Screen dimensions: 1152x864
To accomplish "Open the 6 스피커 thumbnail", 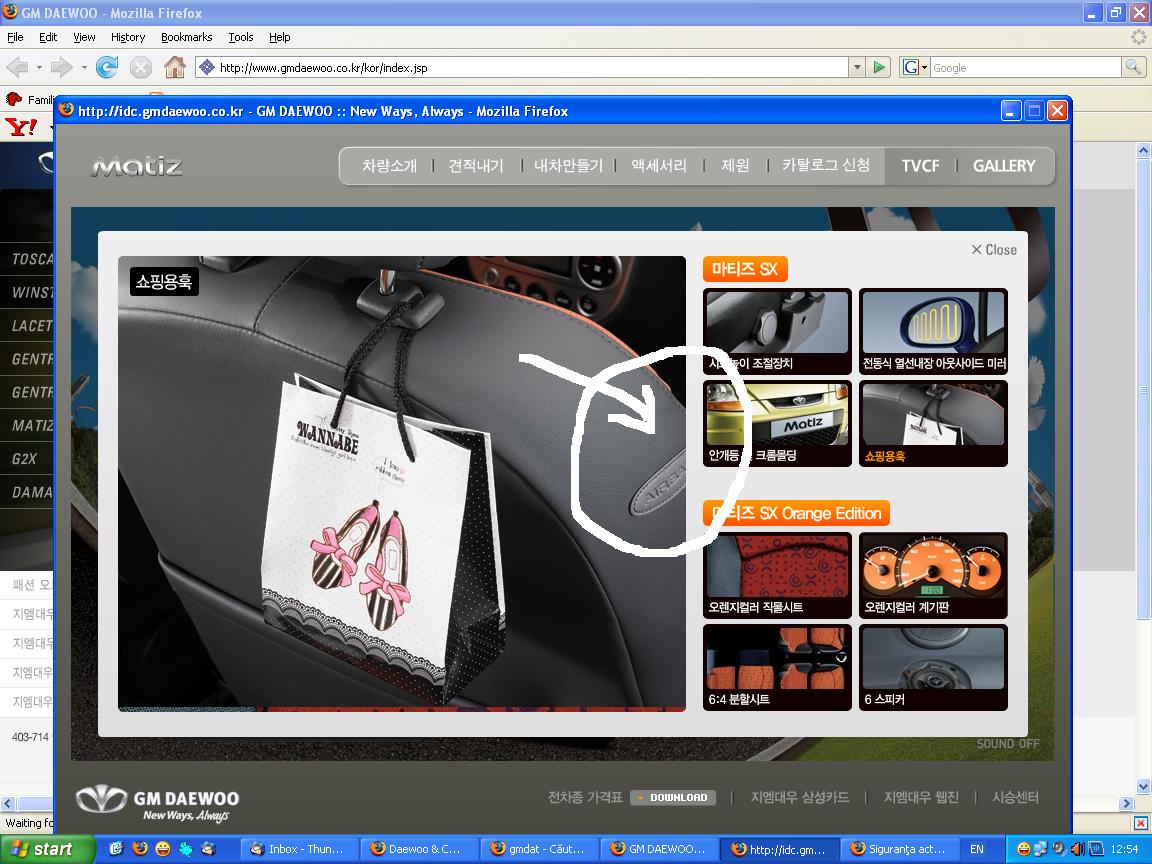I will tap(933, 667).
